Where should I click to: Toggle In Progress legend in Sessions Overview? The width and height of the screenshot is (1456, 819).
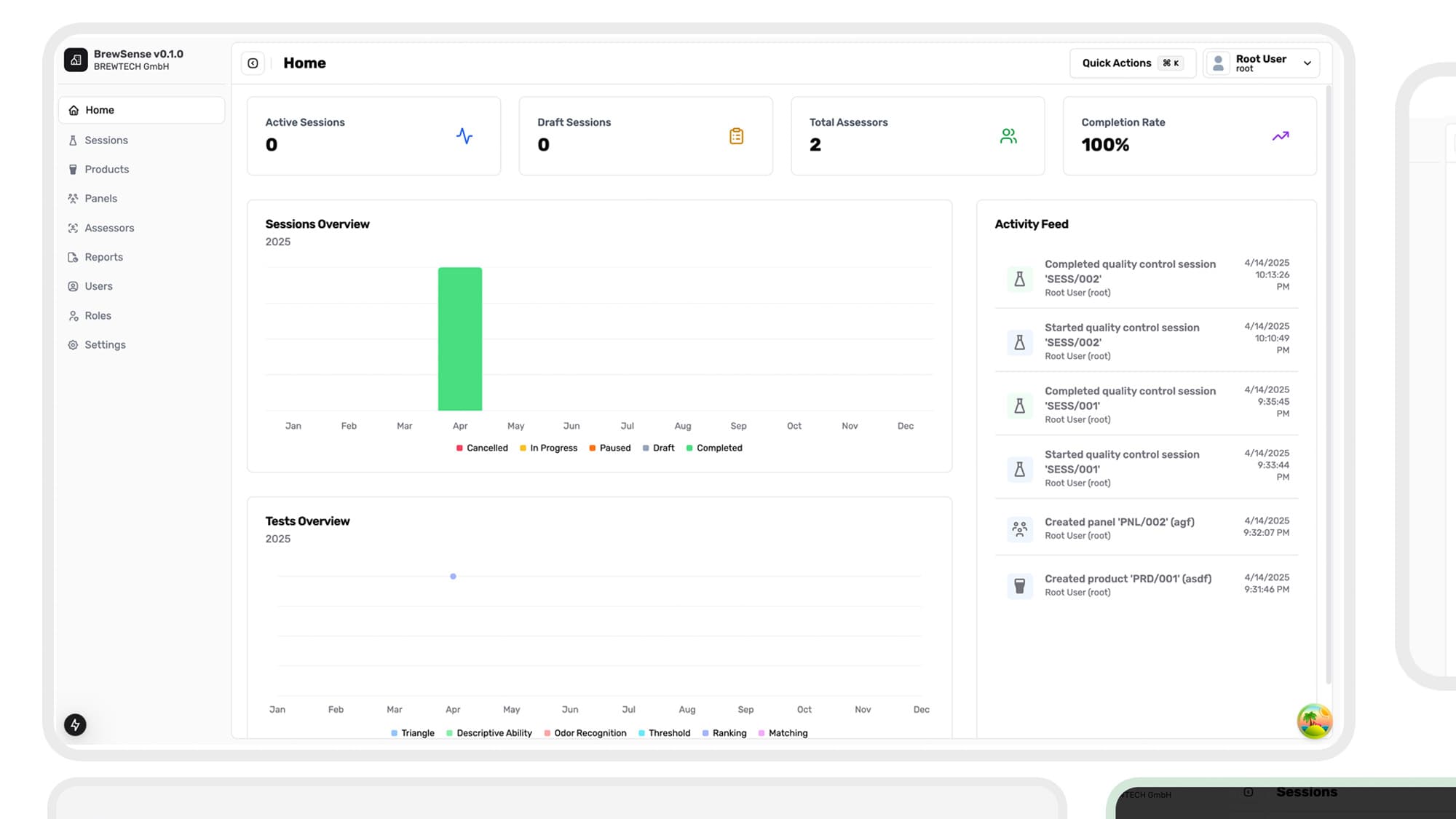click(548, 448)
